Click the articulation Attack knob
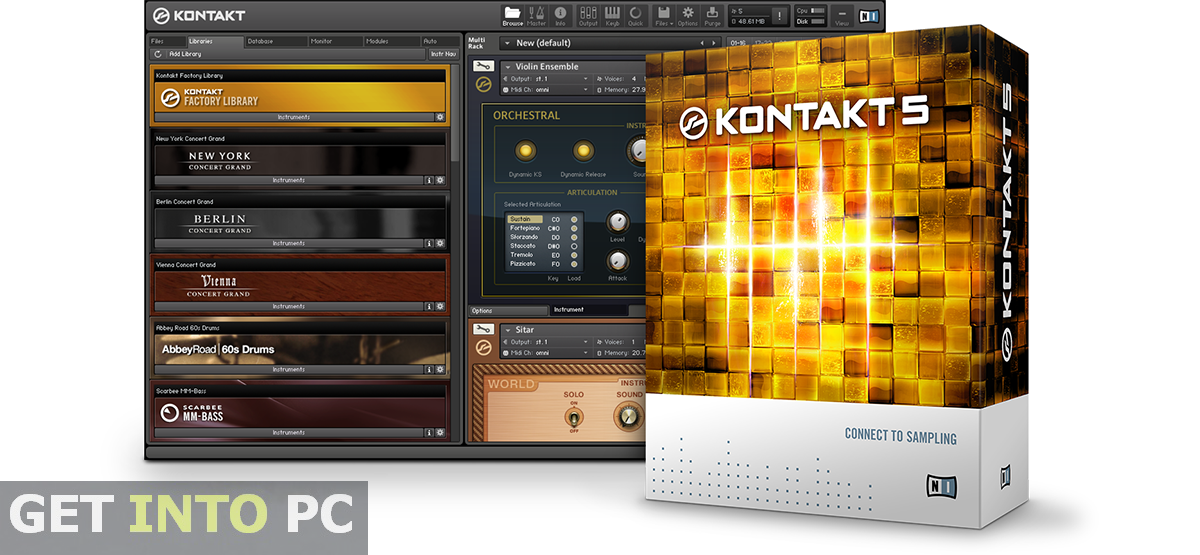Image resolution: width=1200 pixels, height=555 pixels. [618, 260]
